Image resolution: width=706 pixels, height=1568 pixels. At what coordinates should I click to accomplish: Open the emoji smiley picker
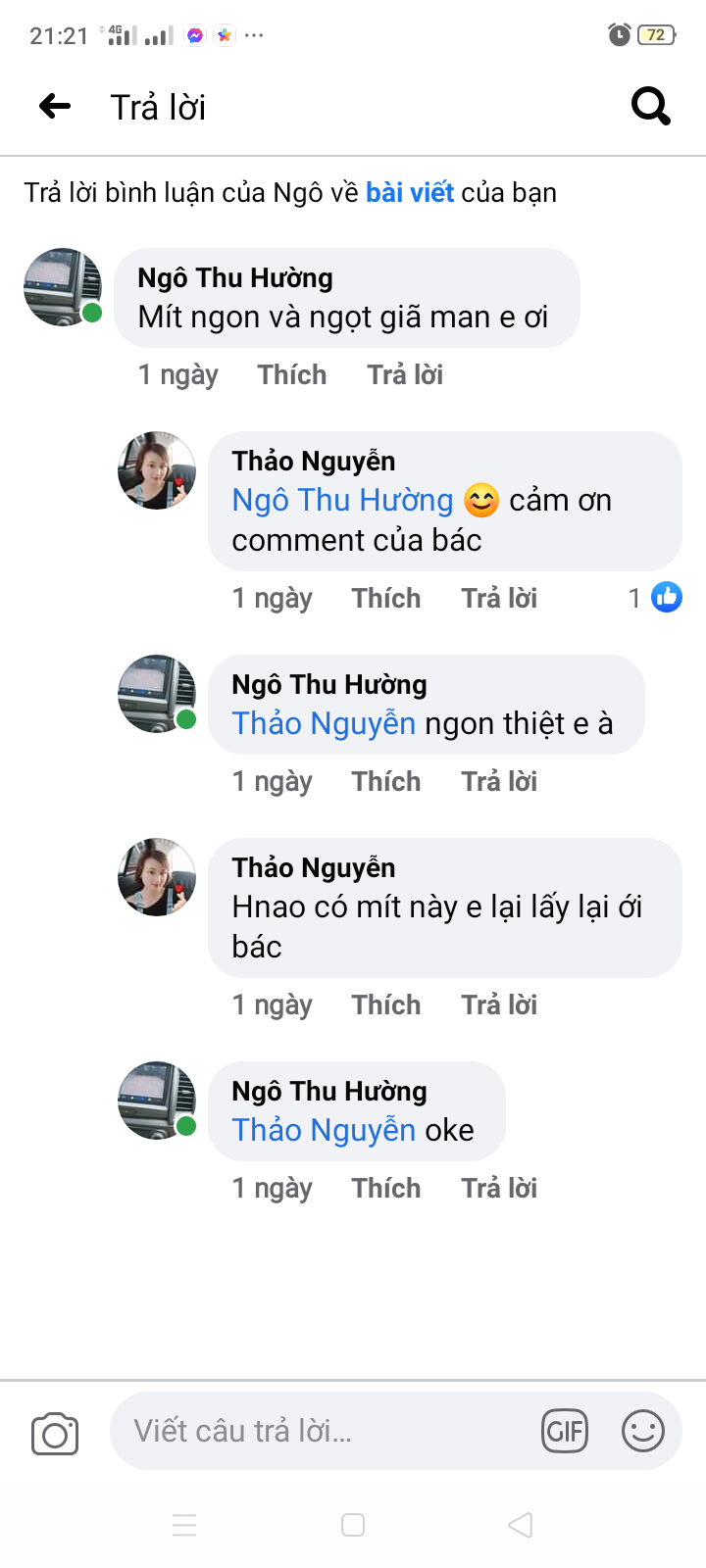(643, 1432)
